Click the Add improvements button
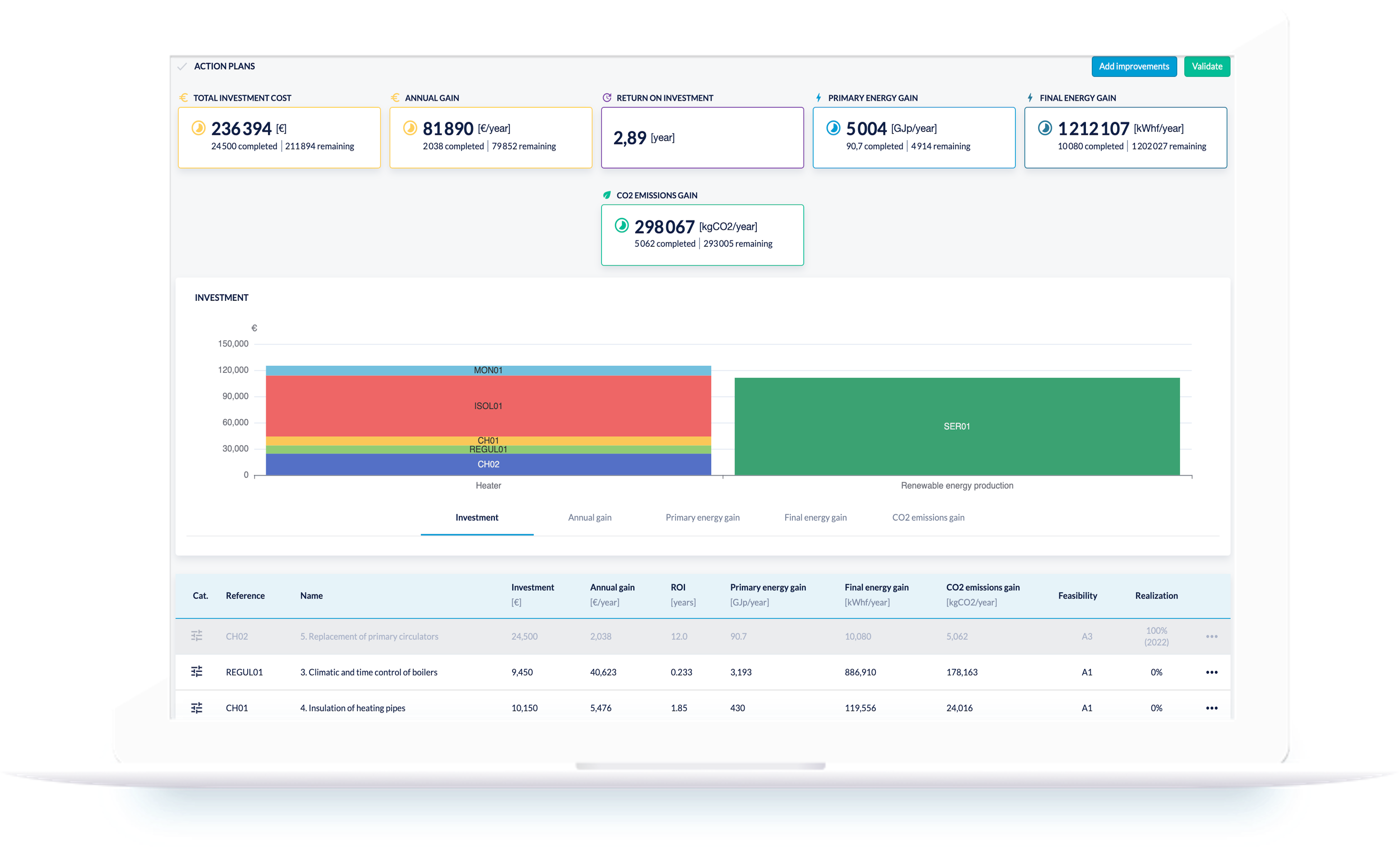 (1134, 66)
